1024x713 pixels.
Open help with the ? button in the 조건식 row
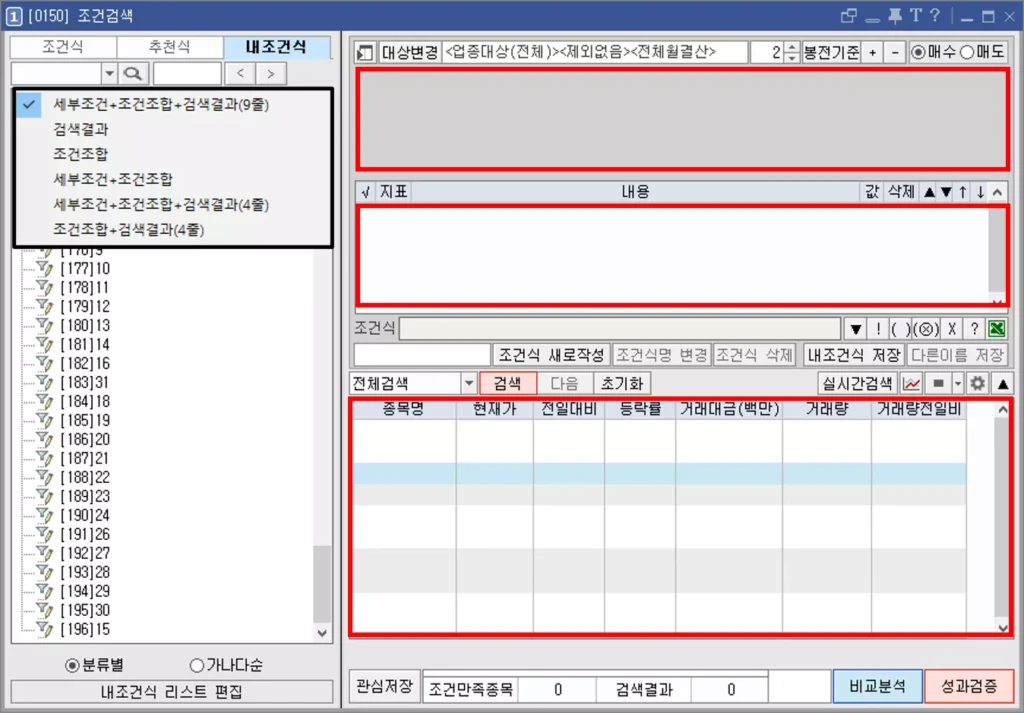point(974,328)
